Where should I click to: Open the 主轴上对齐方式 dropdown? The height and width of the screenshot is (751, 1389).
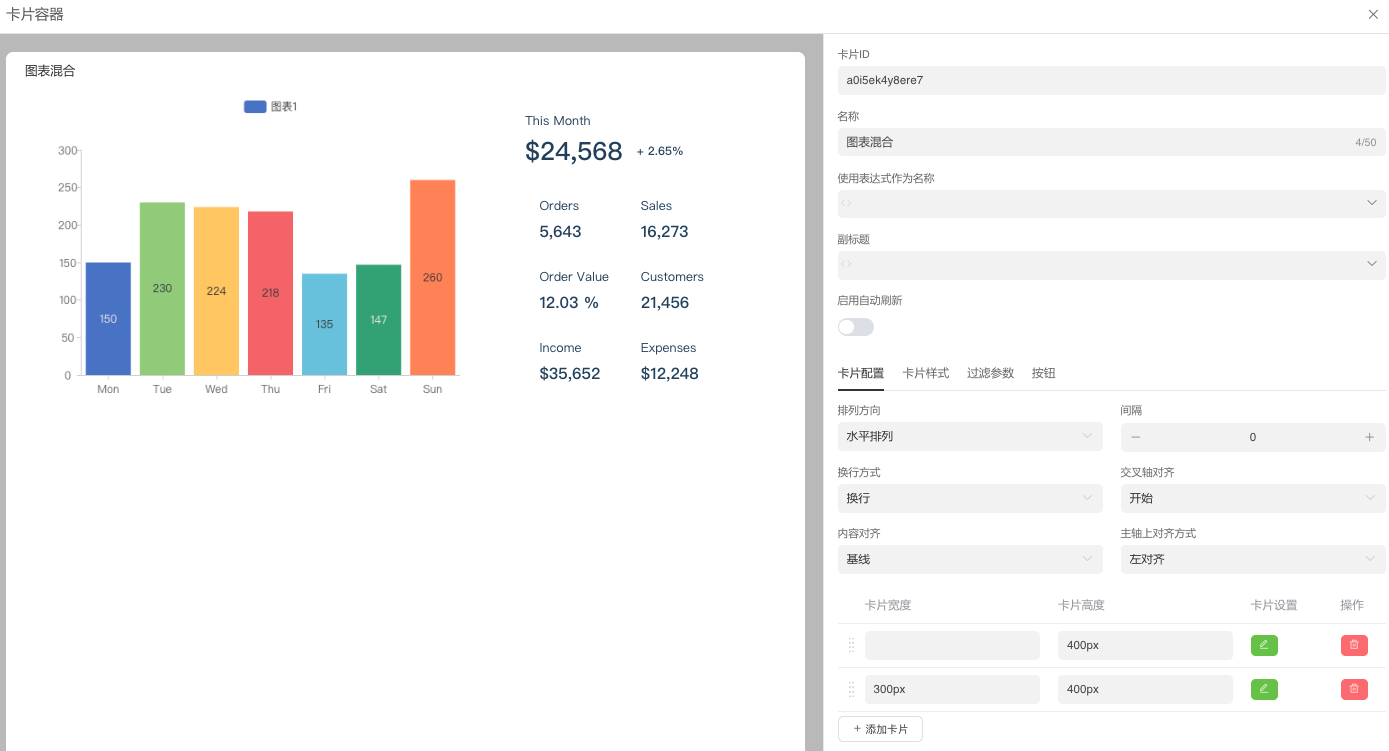point(1252,559)
